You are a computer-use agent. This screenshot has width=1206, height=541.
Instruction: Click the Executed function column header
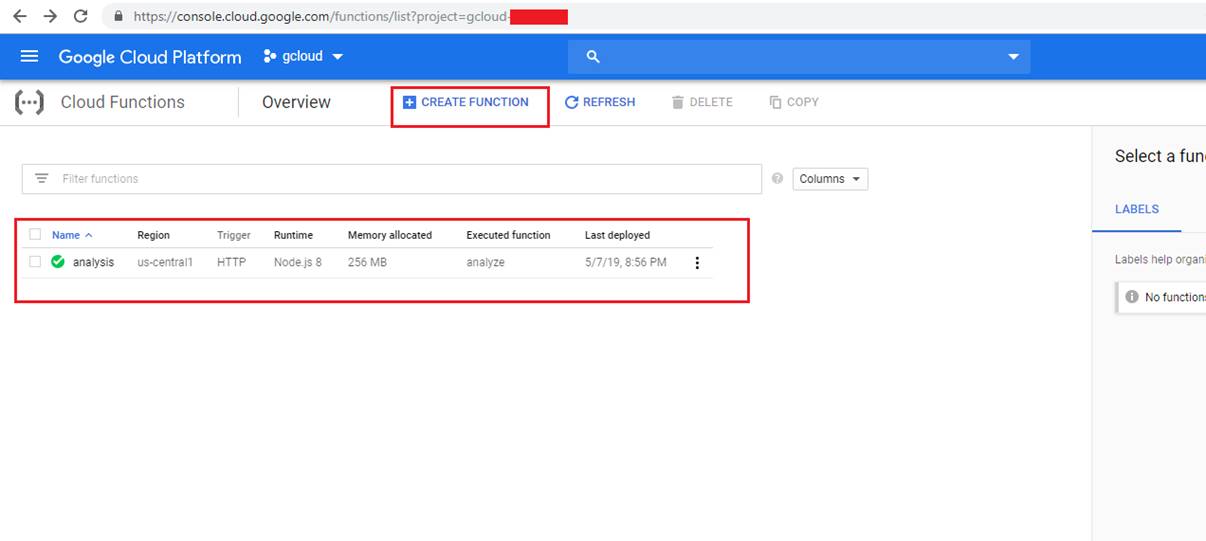point(508,235)
